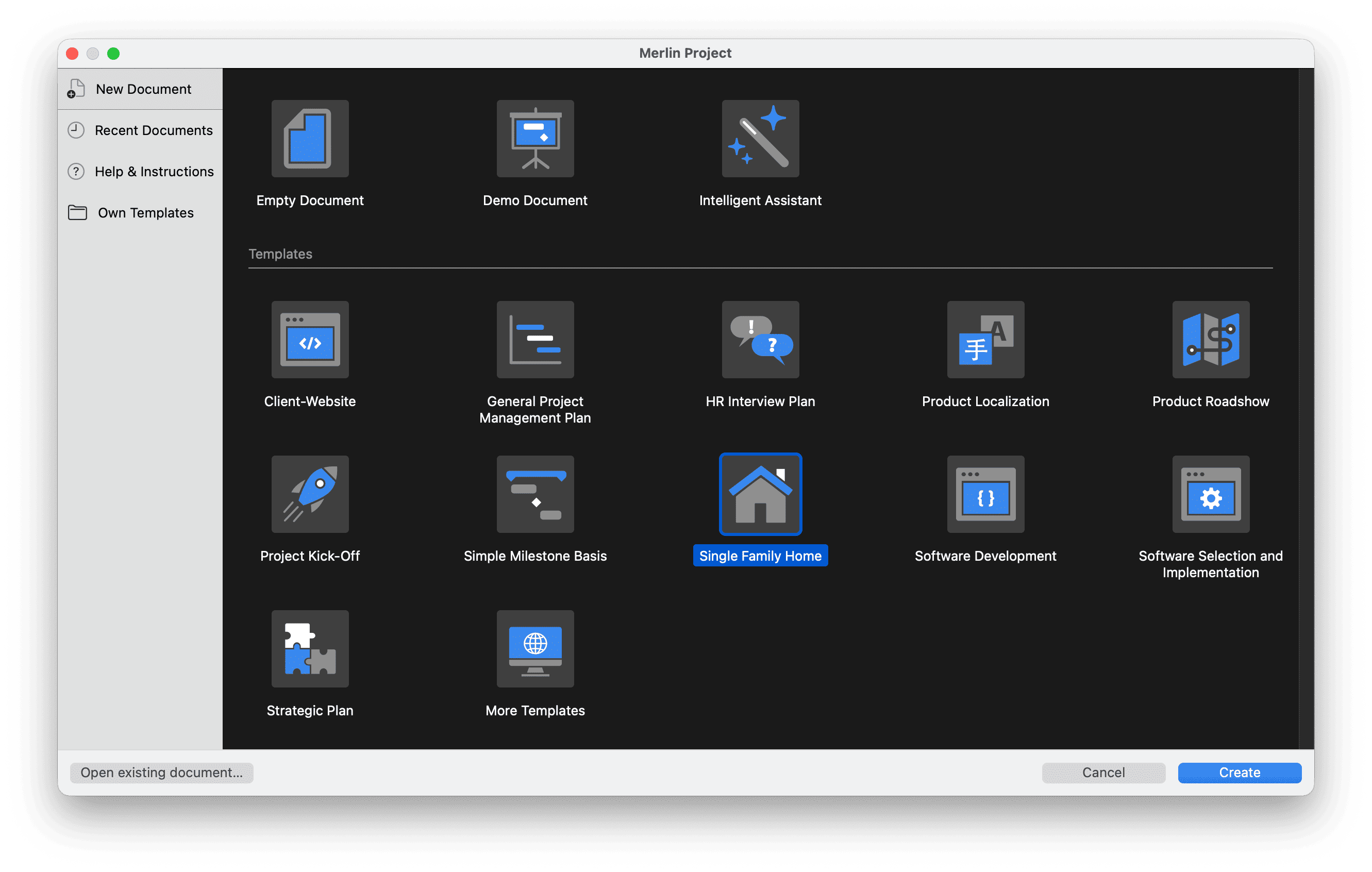Image resolution: width=1372 pixels, height=872 pixels.
Task: Click the Empty Document label
Action: tap(310, 200)
